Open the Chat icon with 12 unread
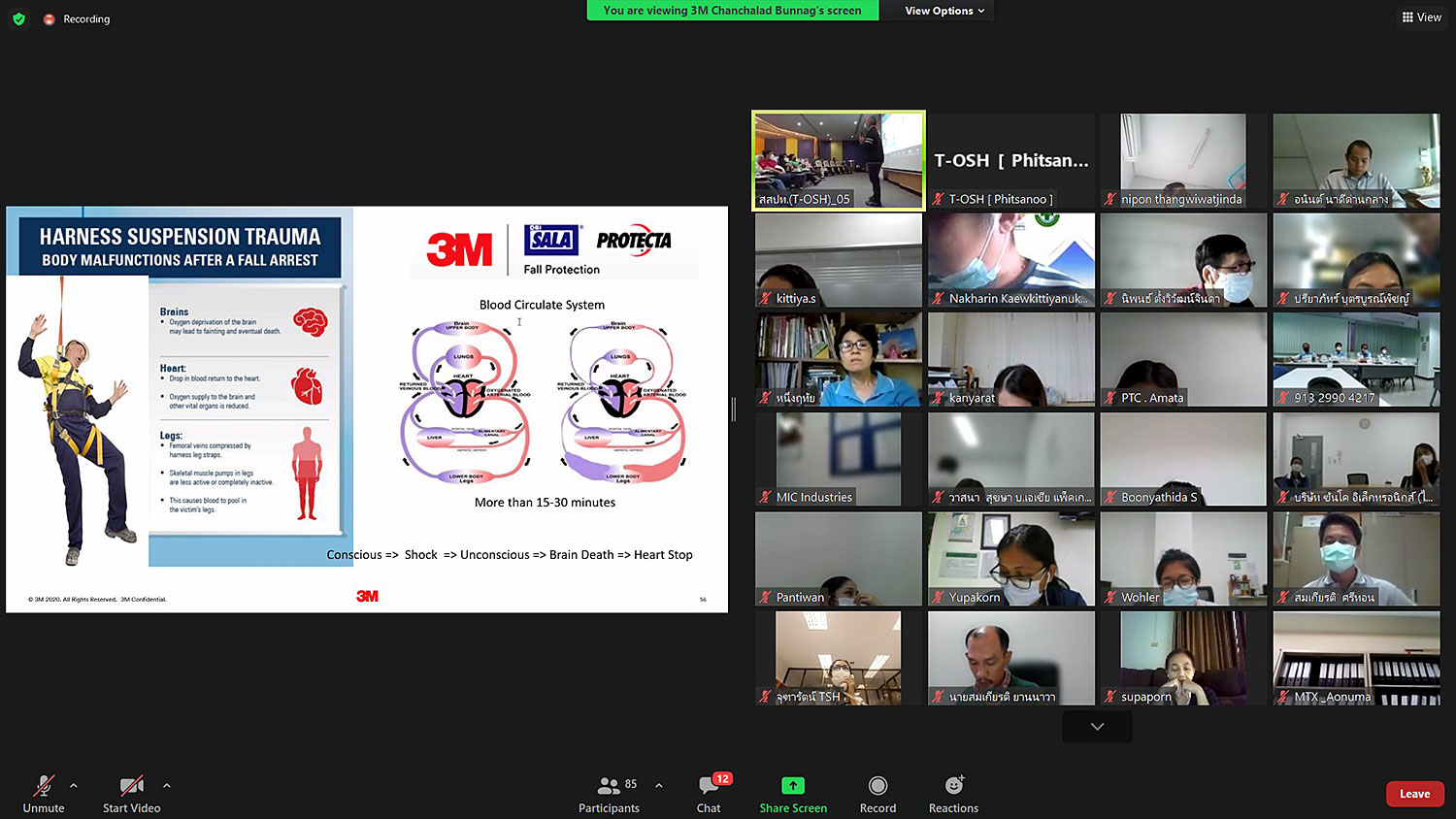This screenshot has height=819, width=1456. (x=709, y=785)
